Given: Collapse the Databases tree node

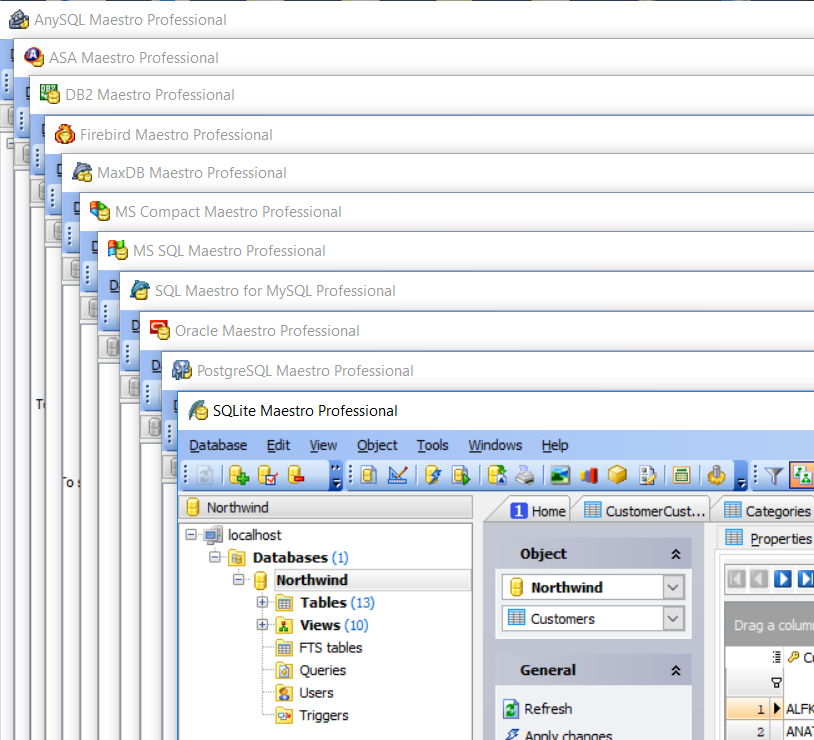Looking at the screenshot, I should click(215, 557).
